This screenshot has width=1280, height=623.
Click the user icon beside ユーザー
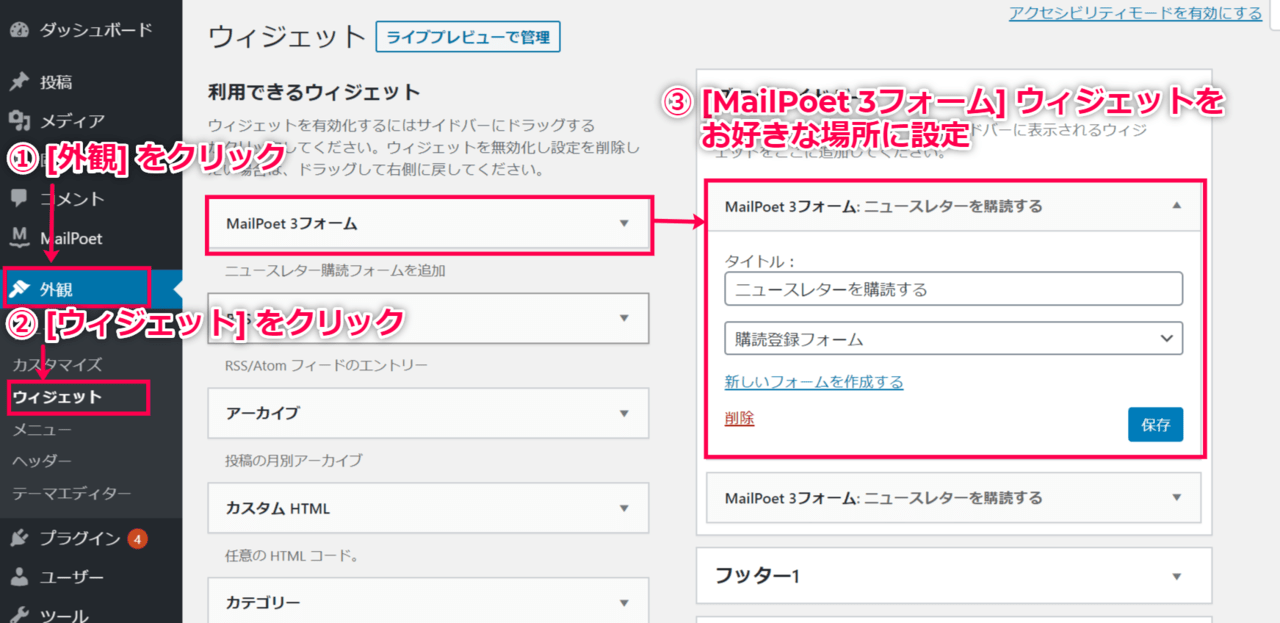pos(19,577)
